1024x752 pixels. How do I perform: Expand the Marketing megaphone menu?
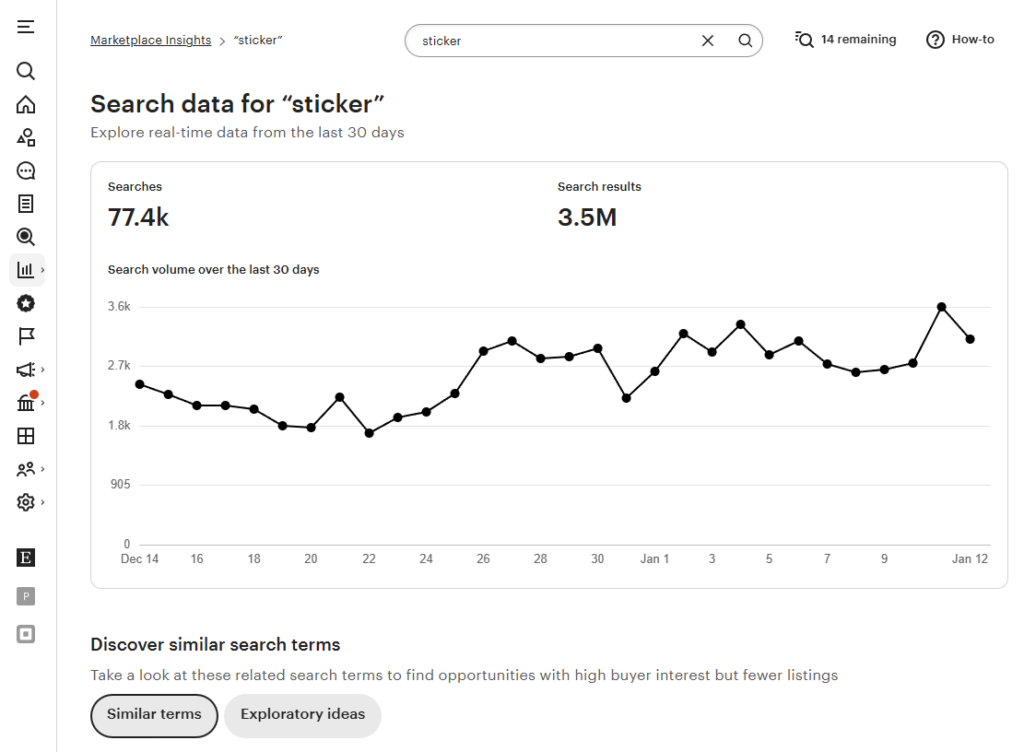coord(29,369)
